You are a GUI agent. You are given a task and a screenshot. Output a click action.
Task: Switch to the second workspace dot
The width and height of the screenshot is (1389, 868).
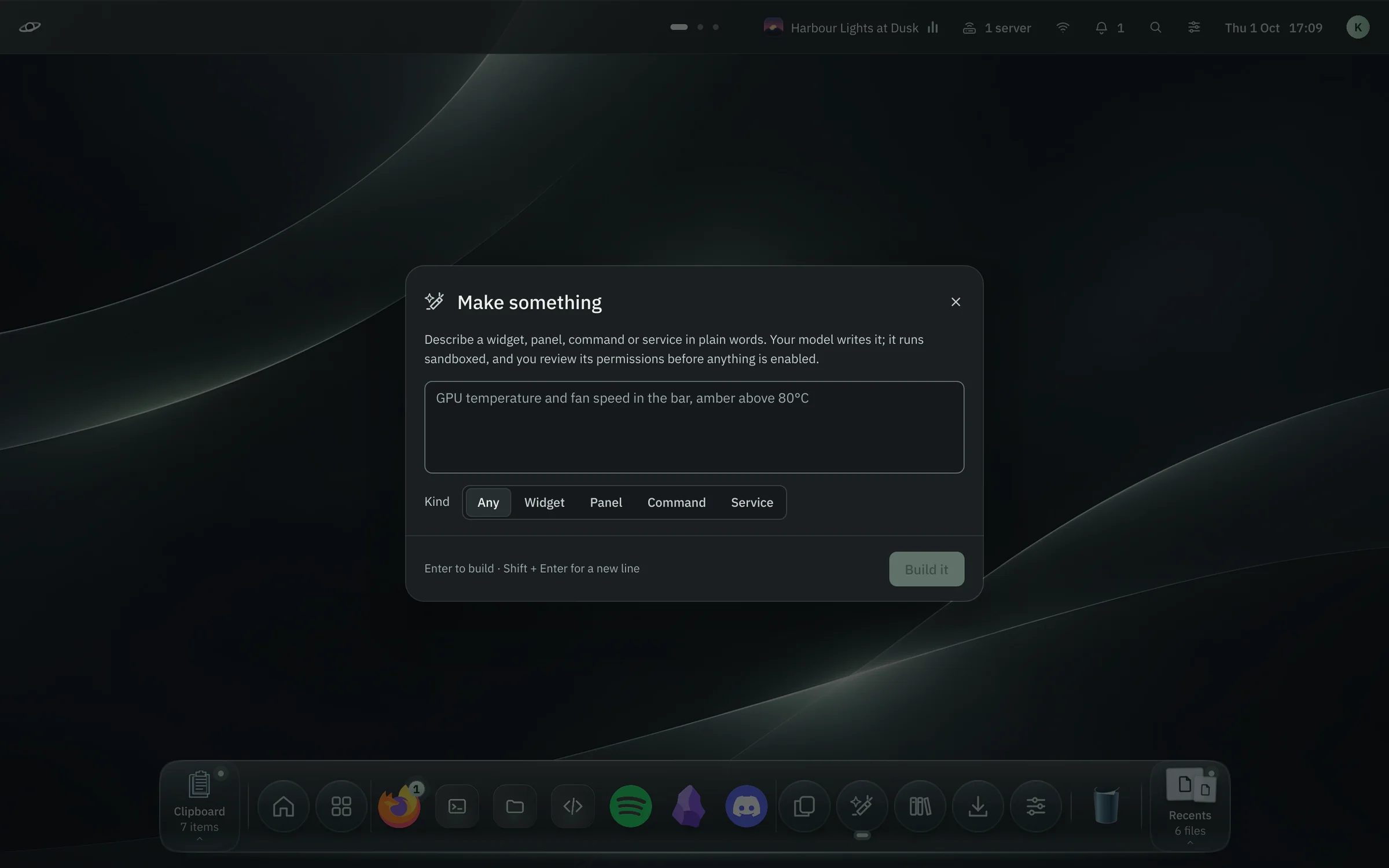tap(700, 27)
